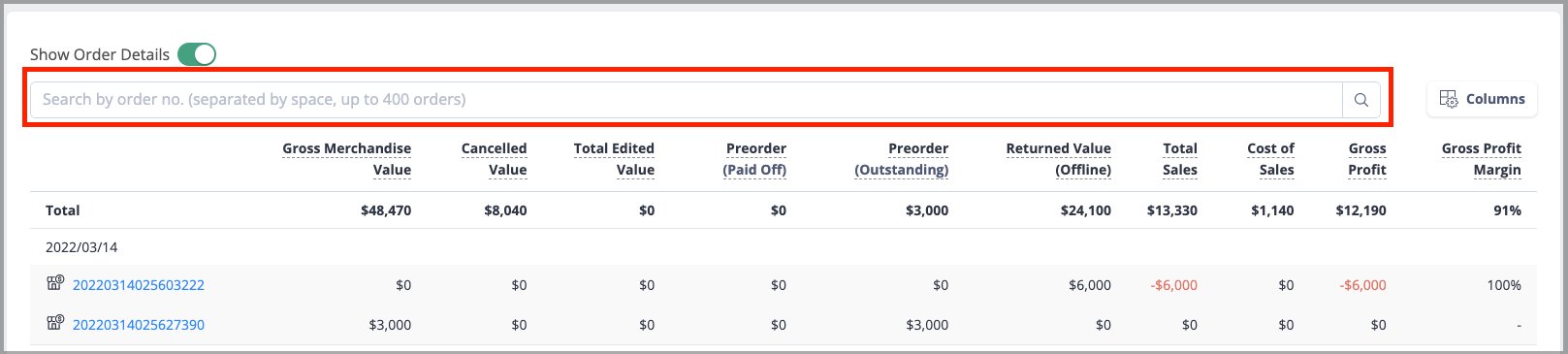Click the Gross Merchandise Value column header
This screenshot has height=354, width=1568.
coord(347,159)
